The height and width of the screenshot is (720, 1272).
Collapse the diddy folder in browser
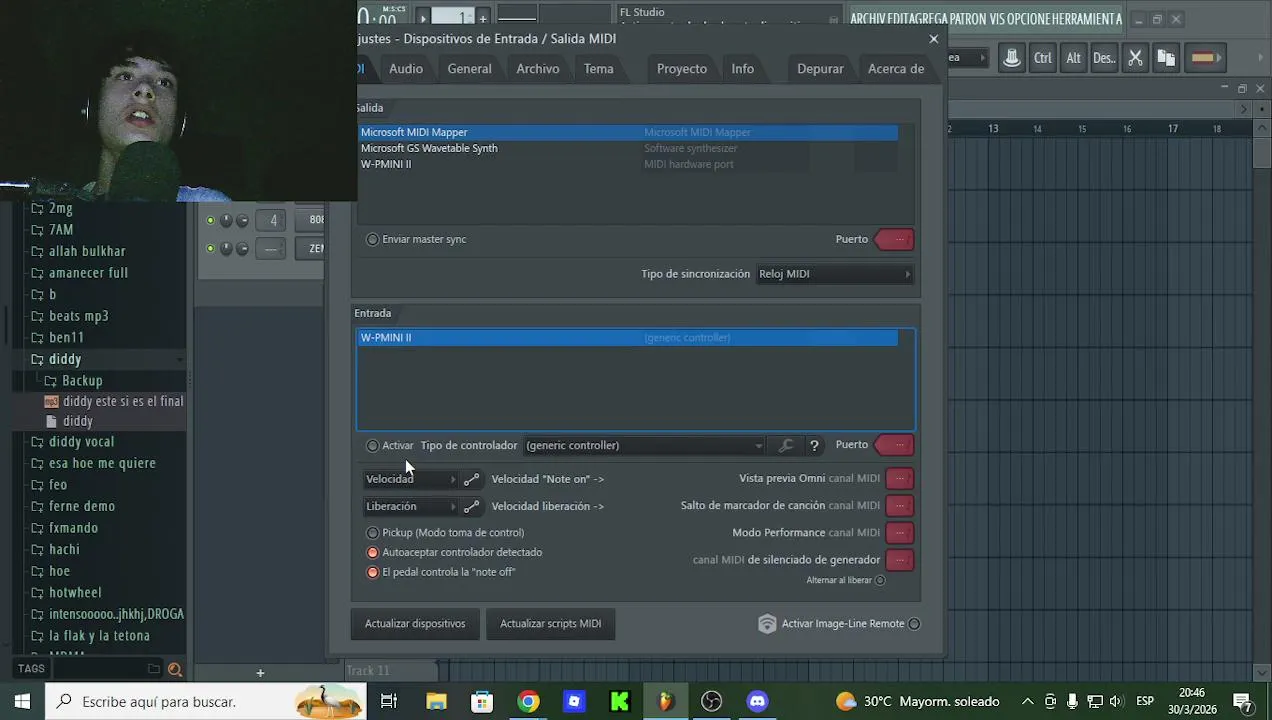[x=64, y=359]
